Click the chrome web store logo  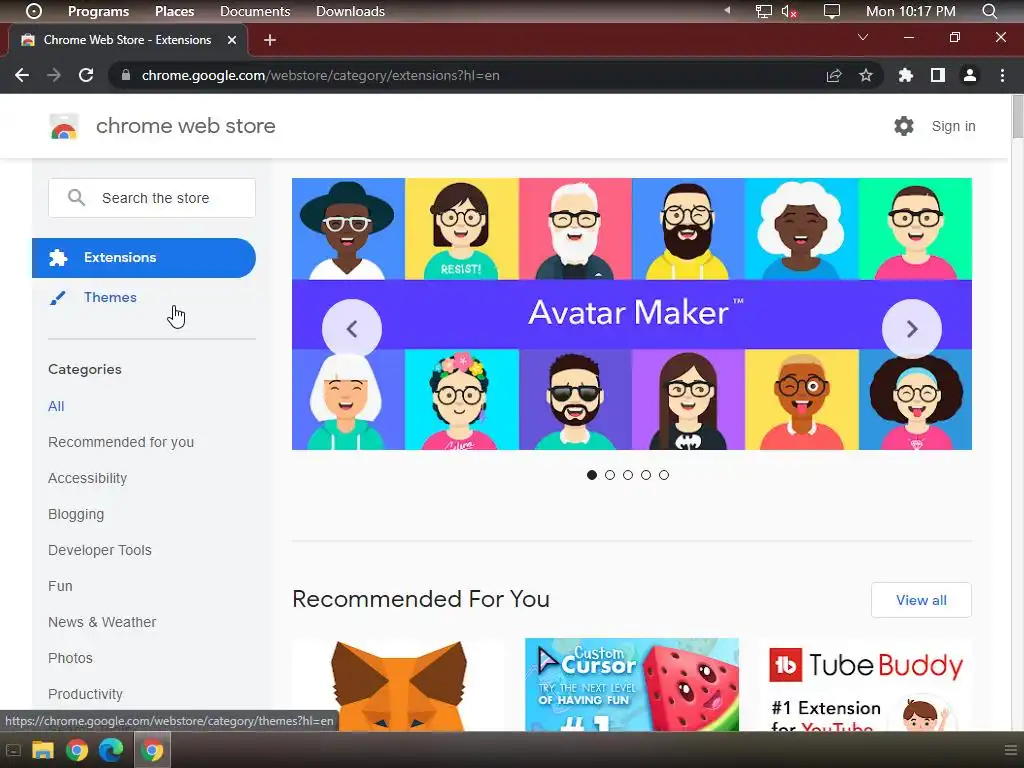(64, 126)
